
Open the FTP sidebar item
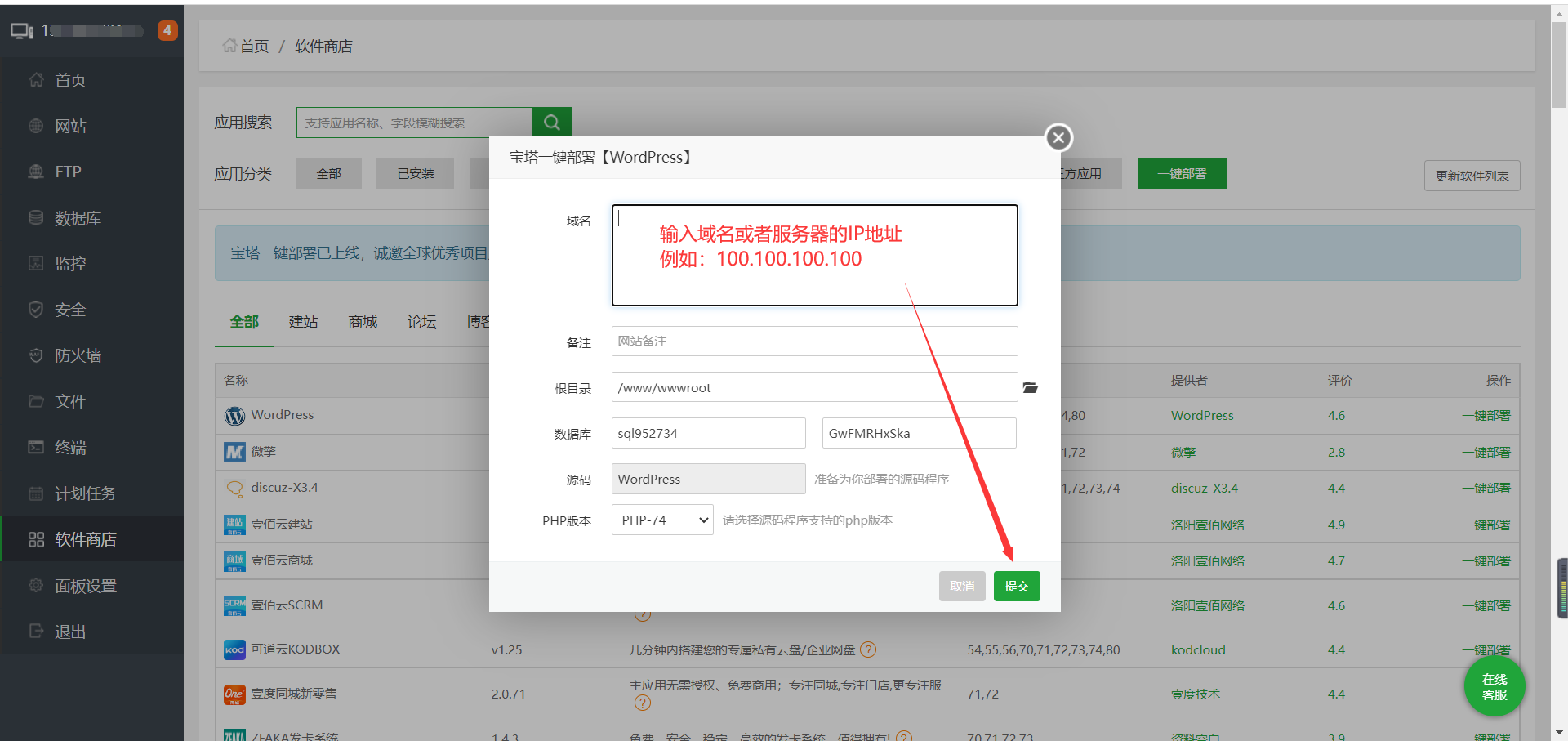(91, 172)
